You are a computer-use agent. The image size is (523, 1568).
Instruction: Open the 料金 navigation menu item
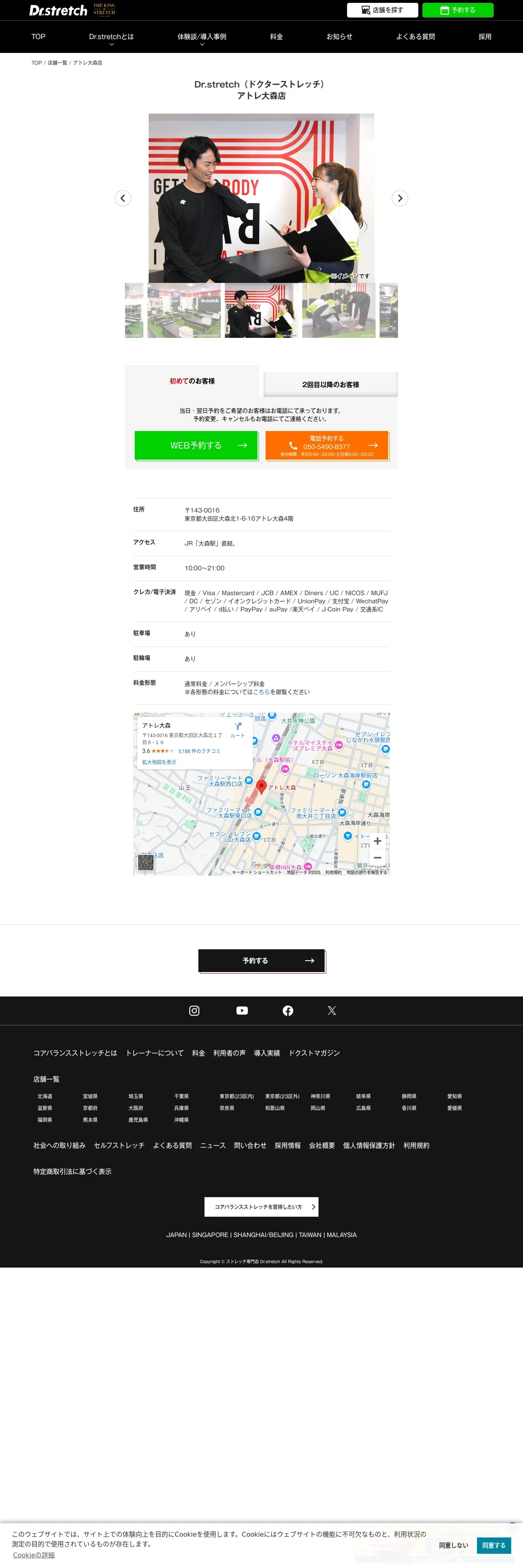point(277,37)
